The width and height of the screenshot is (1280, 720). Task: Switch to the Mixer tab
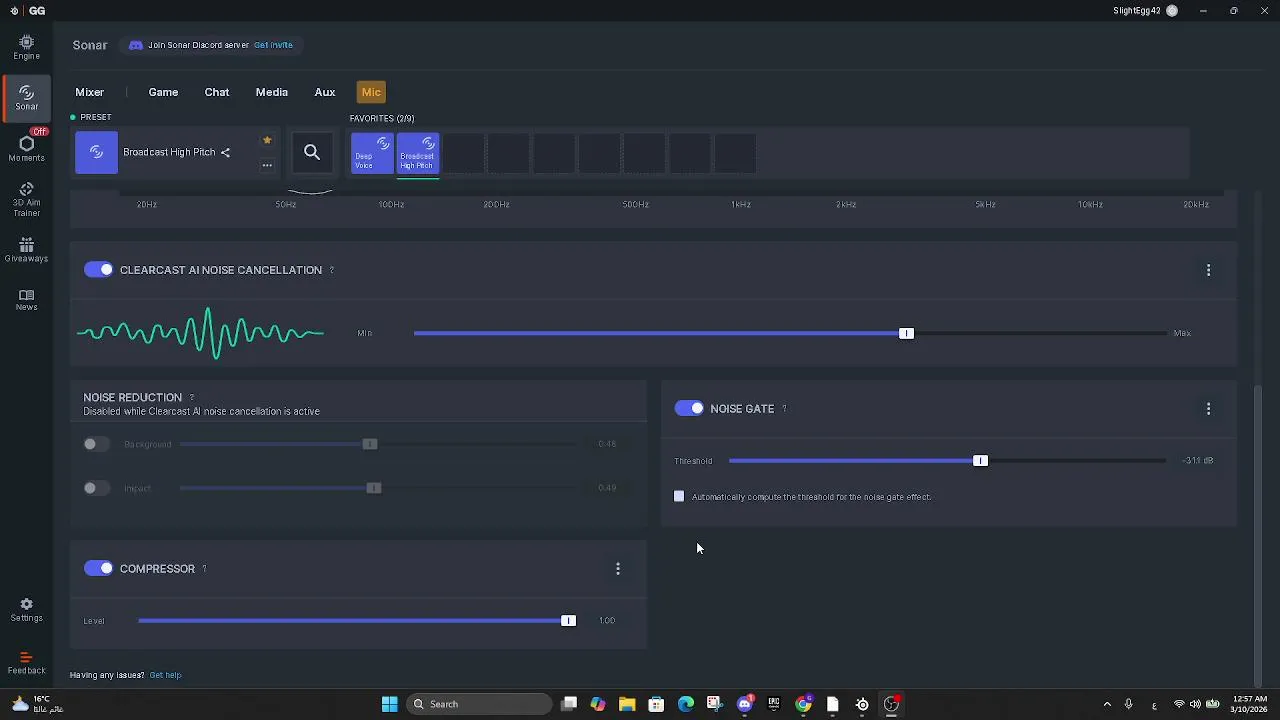90,92
